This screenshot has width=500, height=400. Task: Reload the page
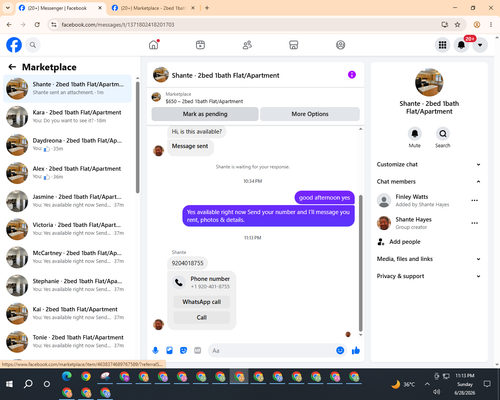coord(37,25)
